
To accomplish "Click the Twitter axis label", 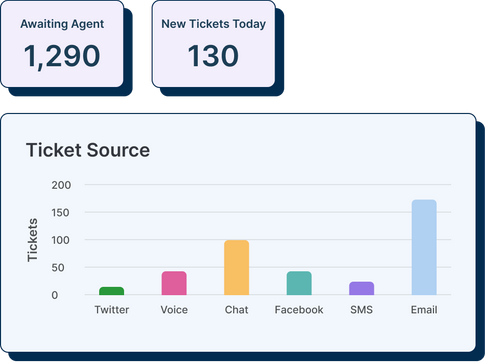I will [x=112, y=310].
